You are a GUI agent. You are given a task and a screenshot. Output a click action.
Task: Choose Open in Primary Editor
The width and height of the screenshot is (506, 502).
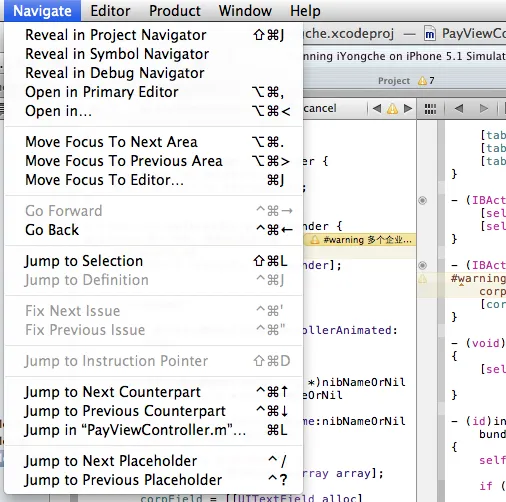coord(154,92)
